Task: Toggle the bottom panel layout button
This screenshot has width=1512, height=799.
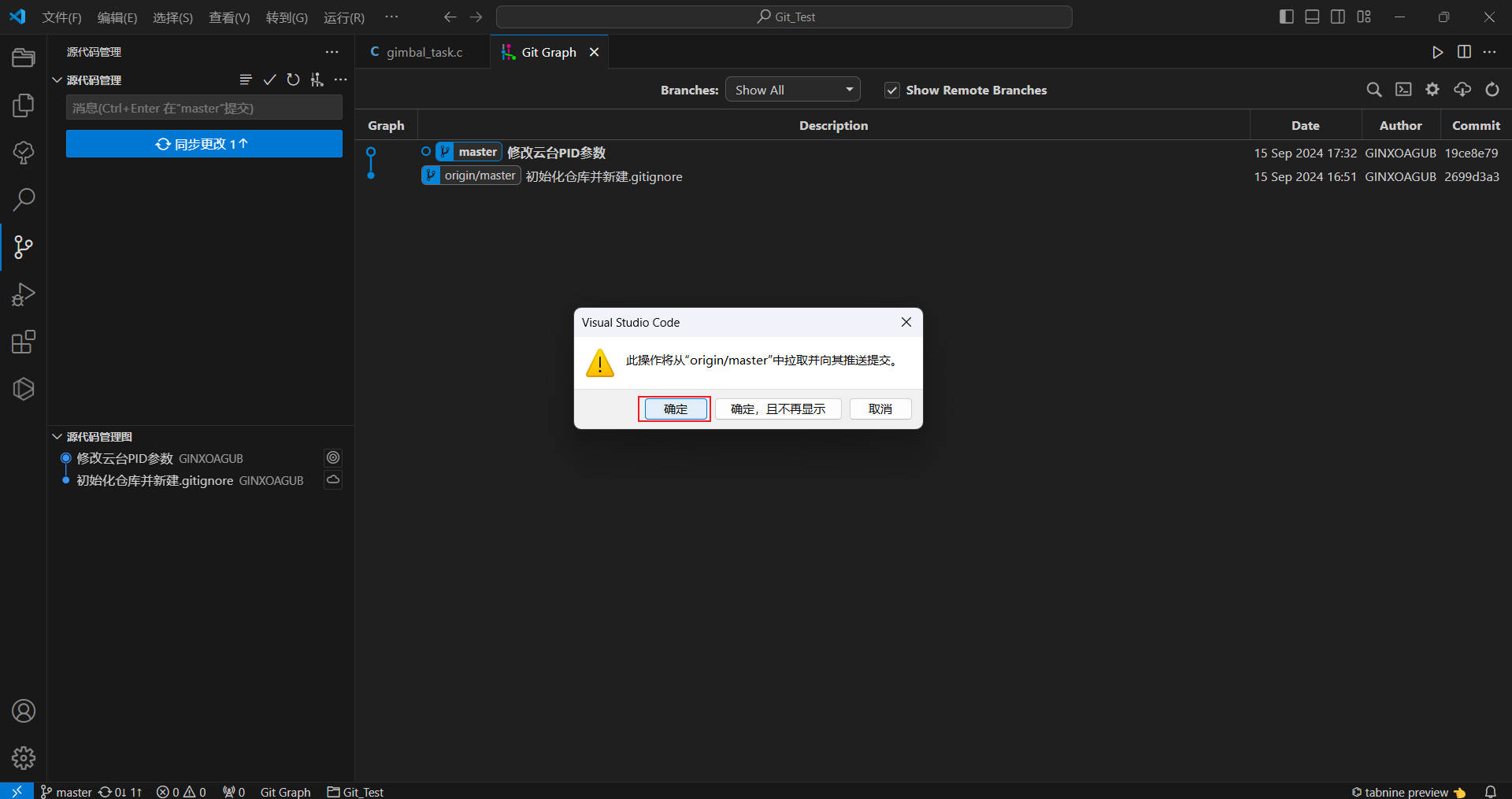Action: click(1312, 17)
